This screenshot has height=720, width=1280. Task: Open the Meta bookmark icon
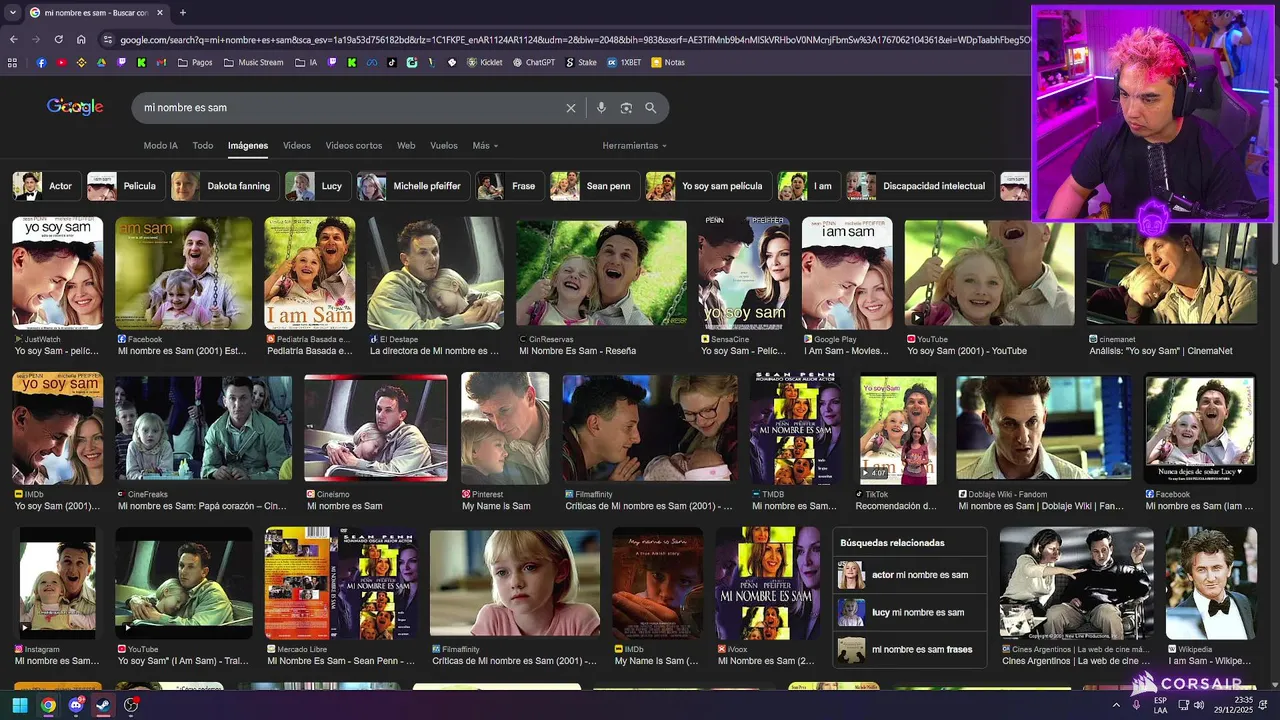click(372, 62)
